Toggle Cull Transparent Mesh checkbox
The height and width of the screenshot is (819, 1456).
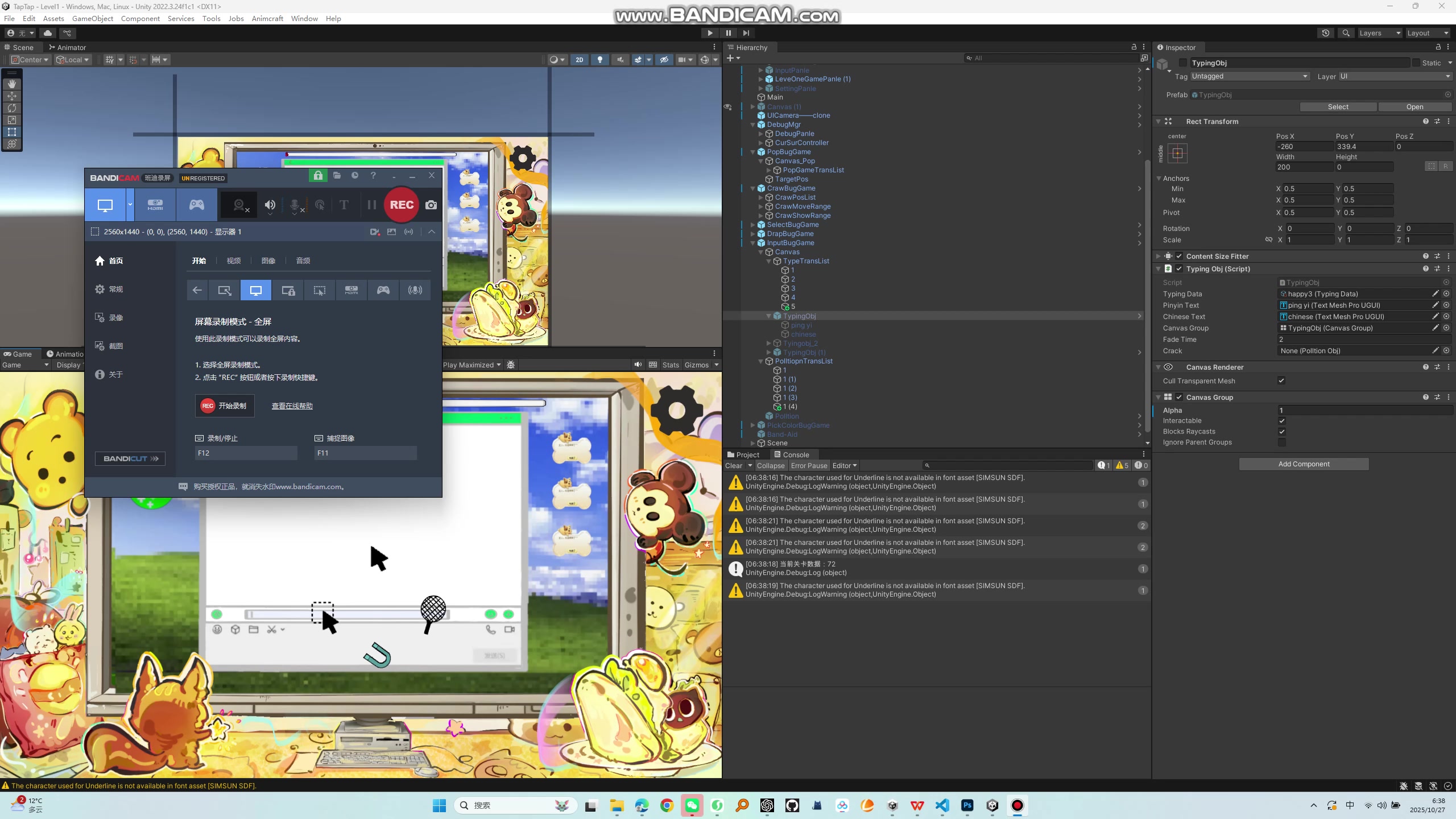[x=1281, y=381]
